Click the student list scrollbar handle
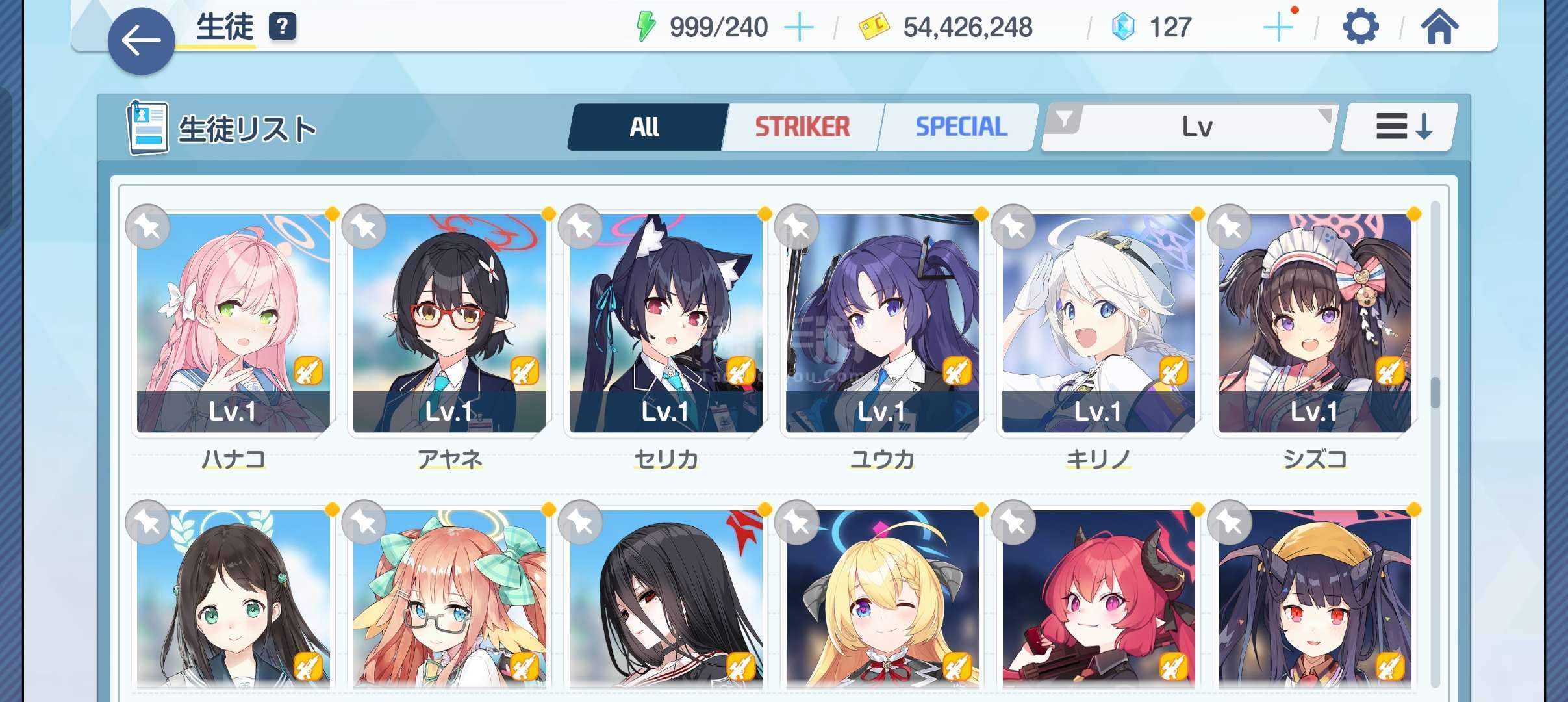Screen dimensions: 1568x702 (x=1435, y=393)
